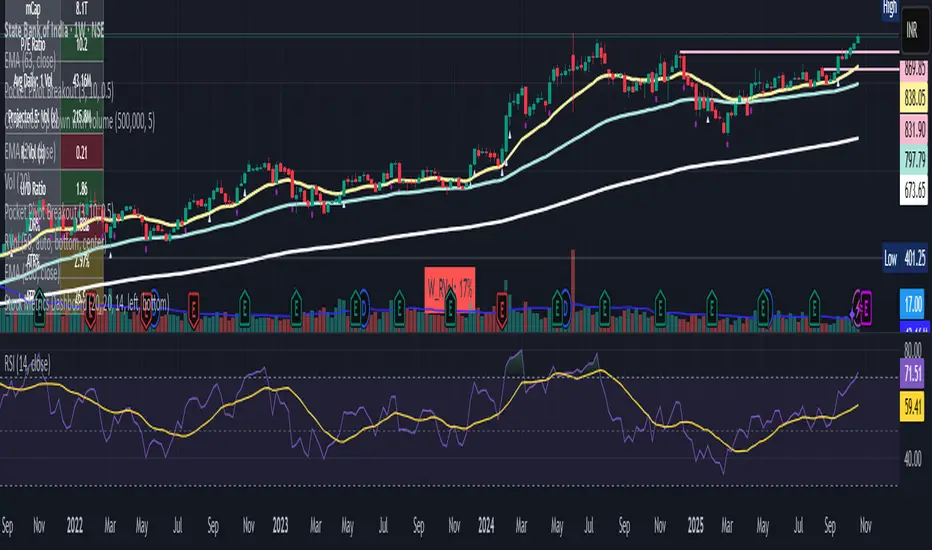Click the 215.8M projected volume value
Image resolution: width=932 pixels, height=550 pixels.
point(81,117)
